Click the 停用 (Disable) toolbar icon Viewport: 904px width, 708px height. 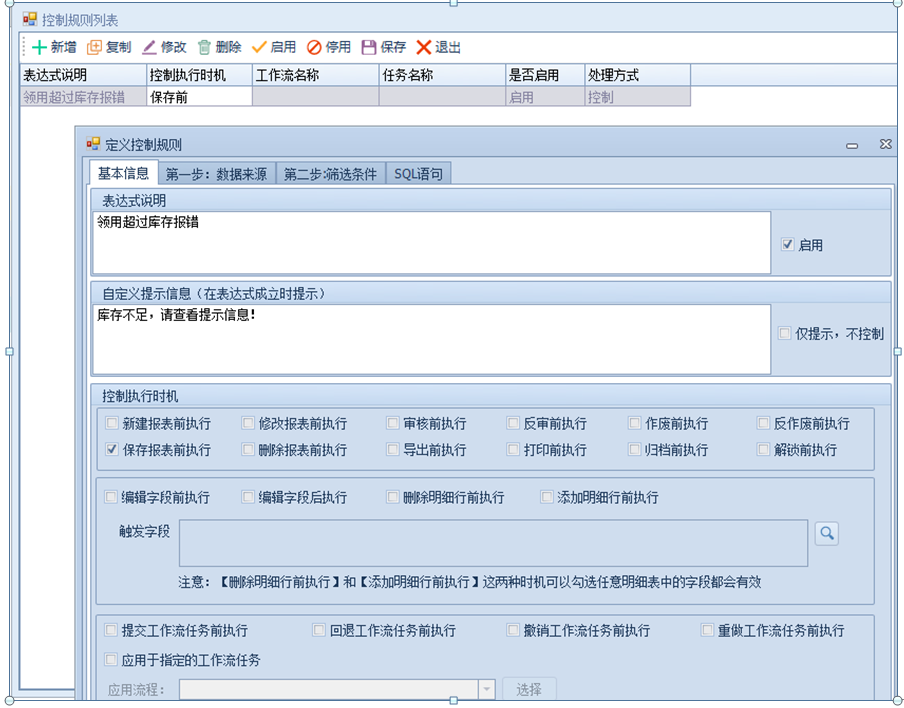click(314, 47)
